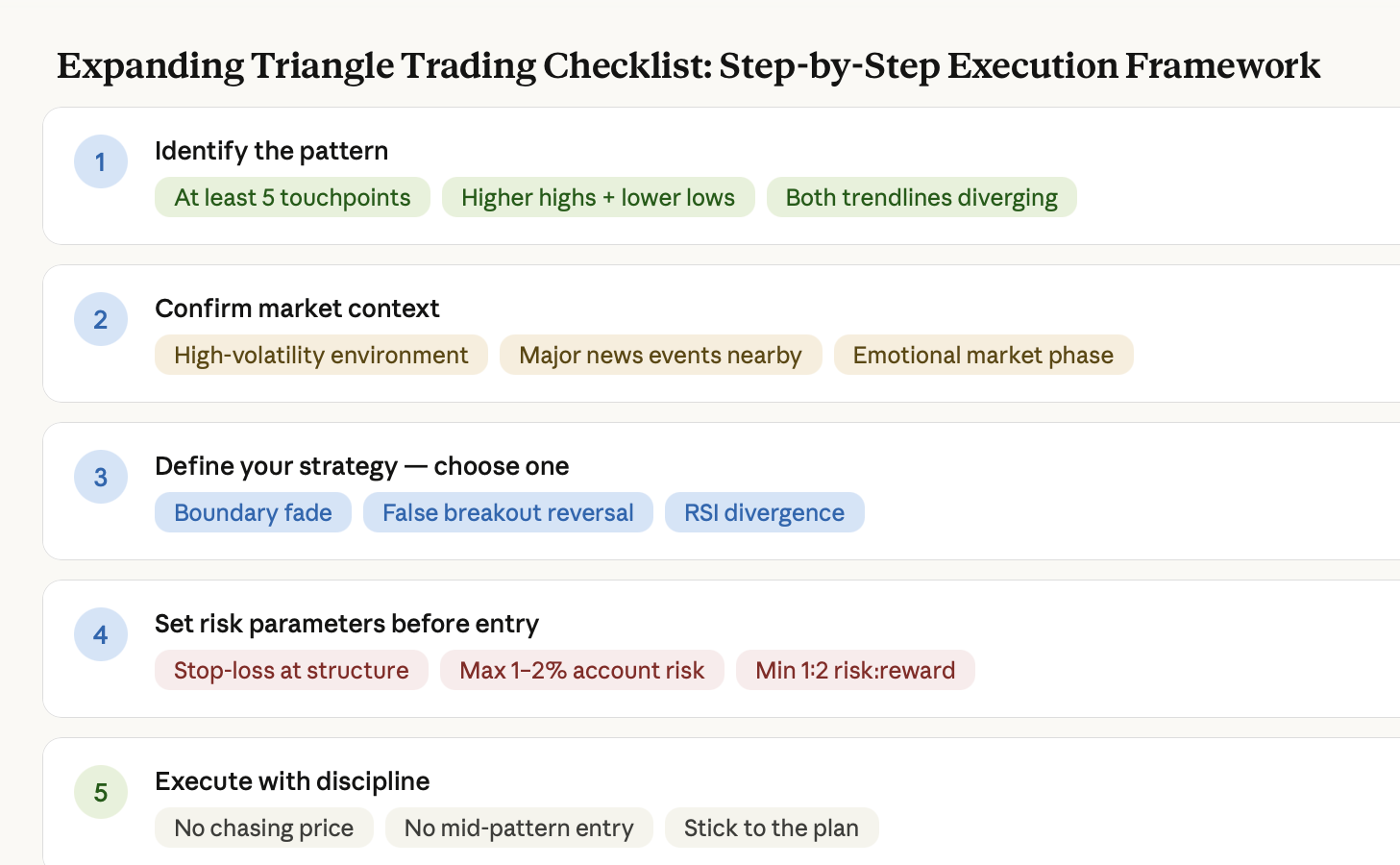Click the green step 5 badge
This screenshot has width=1400, height=865.
click(x=101, y=792)
